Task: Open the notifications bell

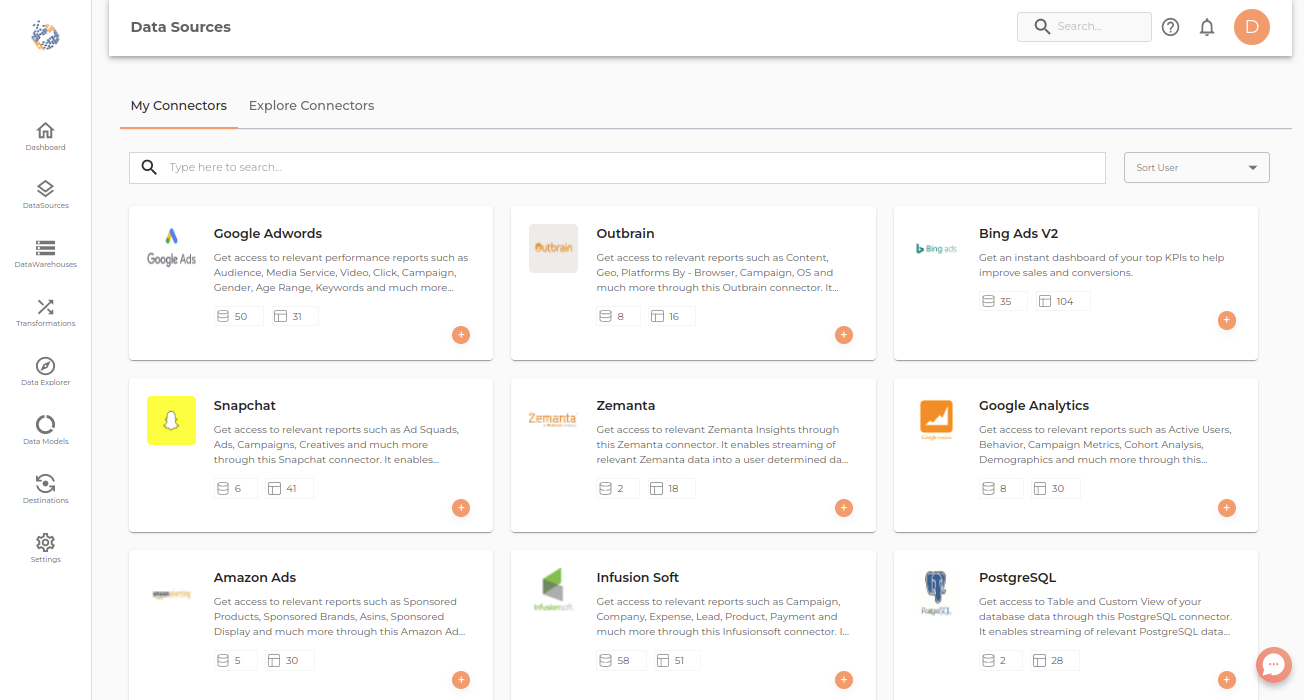Action: pyautogui.click(x=1207, y=27)
